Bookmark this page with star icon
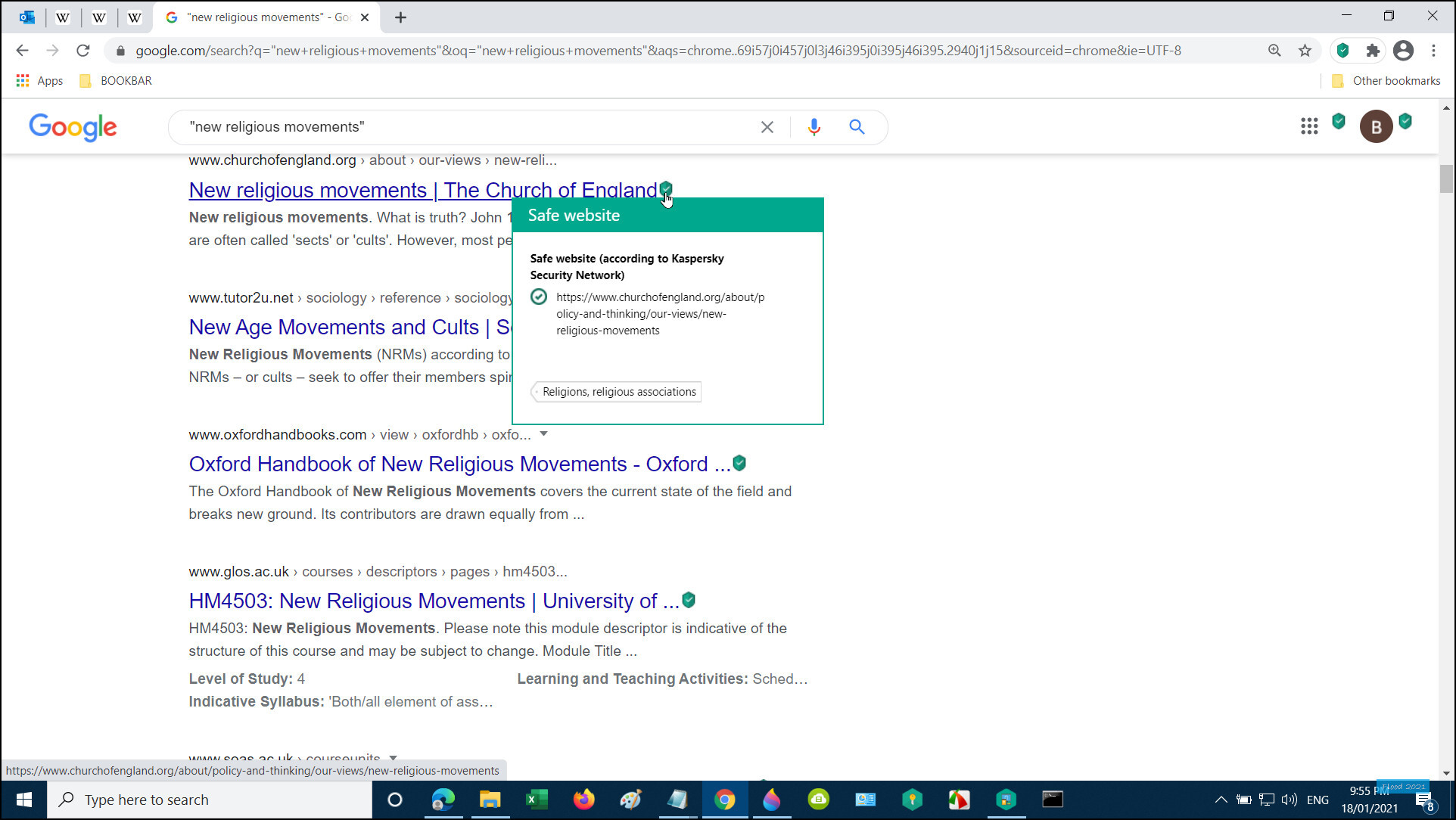1456x820 pixels. tap(1305, 51)
